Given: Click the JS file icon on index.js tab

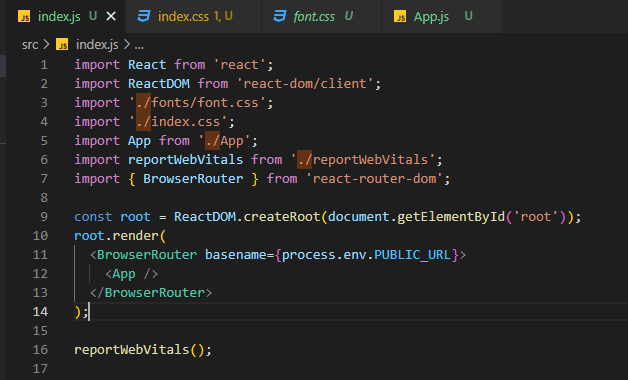Looking at the screenshot, I should pos(24,17).
